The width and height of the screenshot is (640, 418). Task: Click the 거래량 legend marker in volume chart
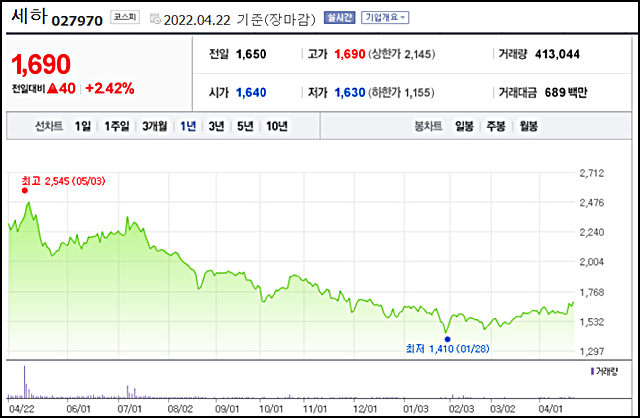(592, 371)
